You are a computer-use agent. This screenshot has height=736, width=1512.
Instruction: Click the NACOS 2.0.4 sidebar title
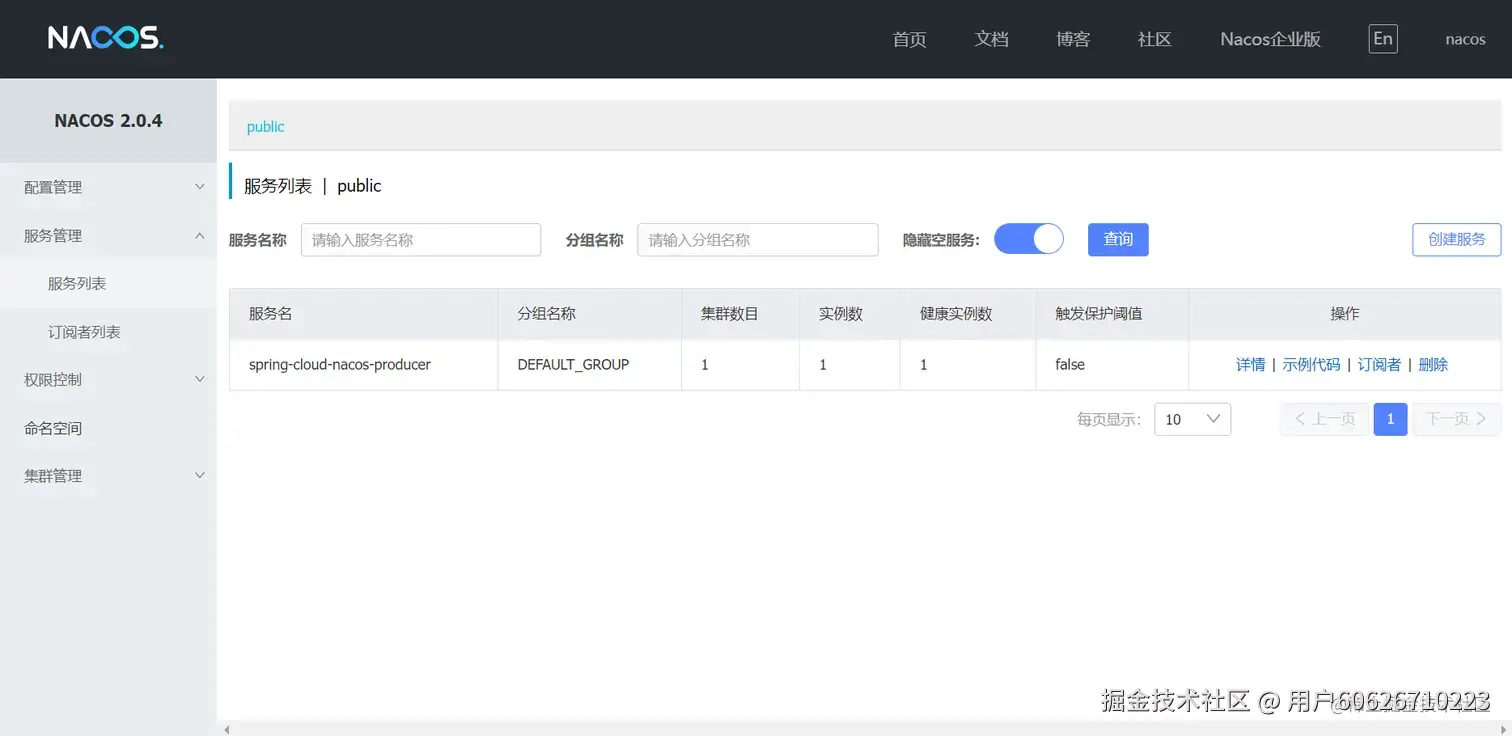(x=108, y=120)
